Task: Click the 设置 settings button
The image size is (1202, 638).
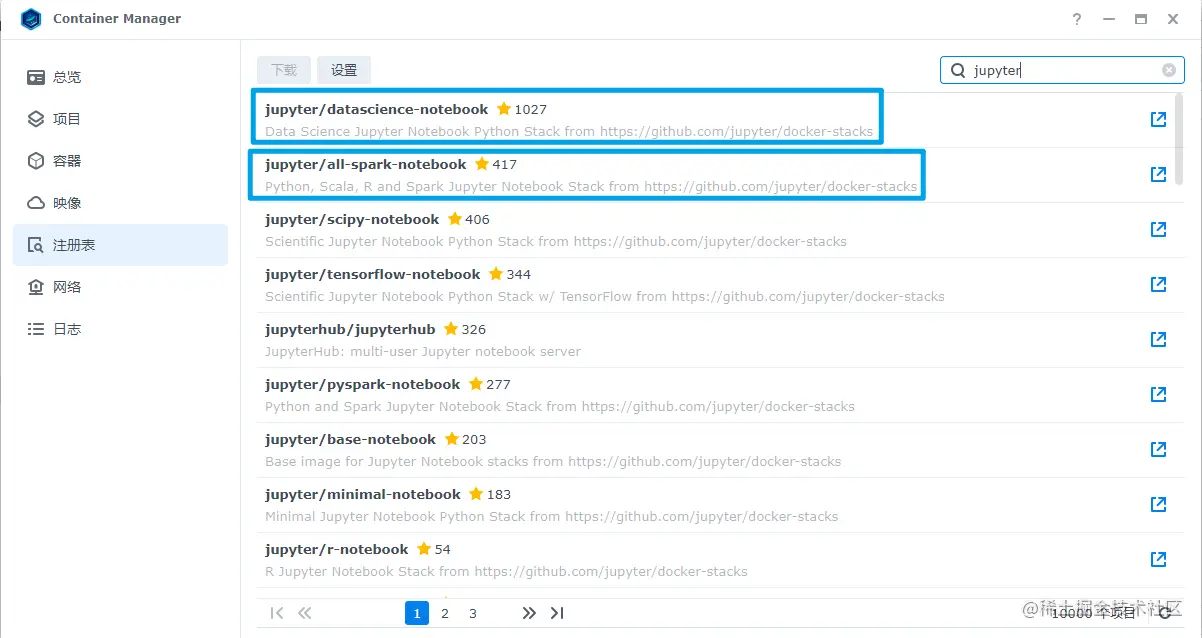Action: tap(344, 70)
